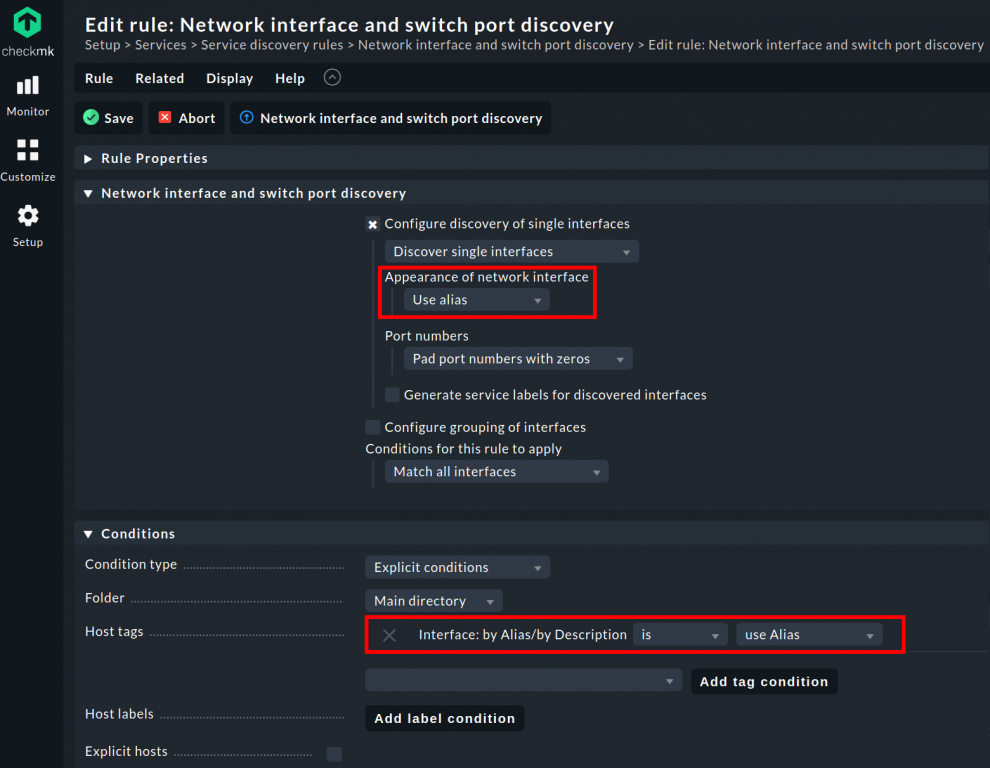Check Configure grouping of interfaces
Screen dimensions: 990x768
(372, 427)
